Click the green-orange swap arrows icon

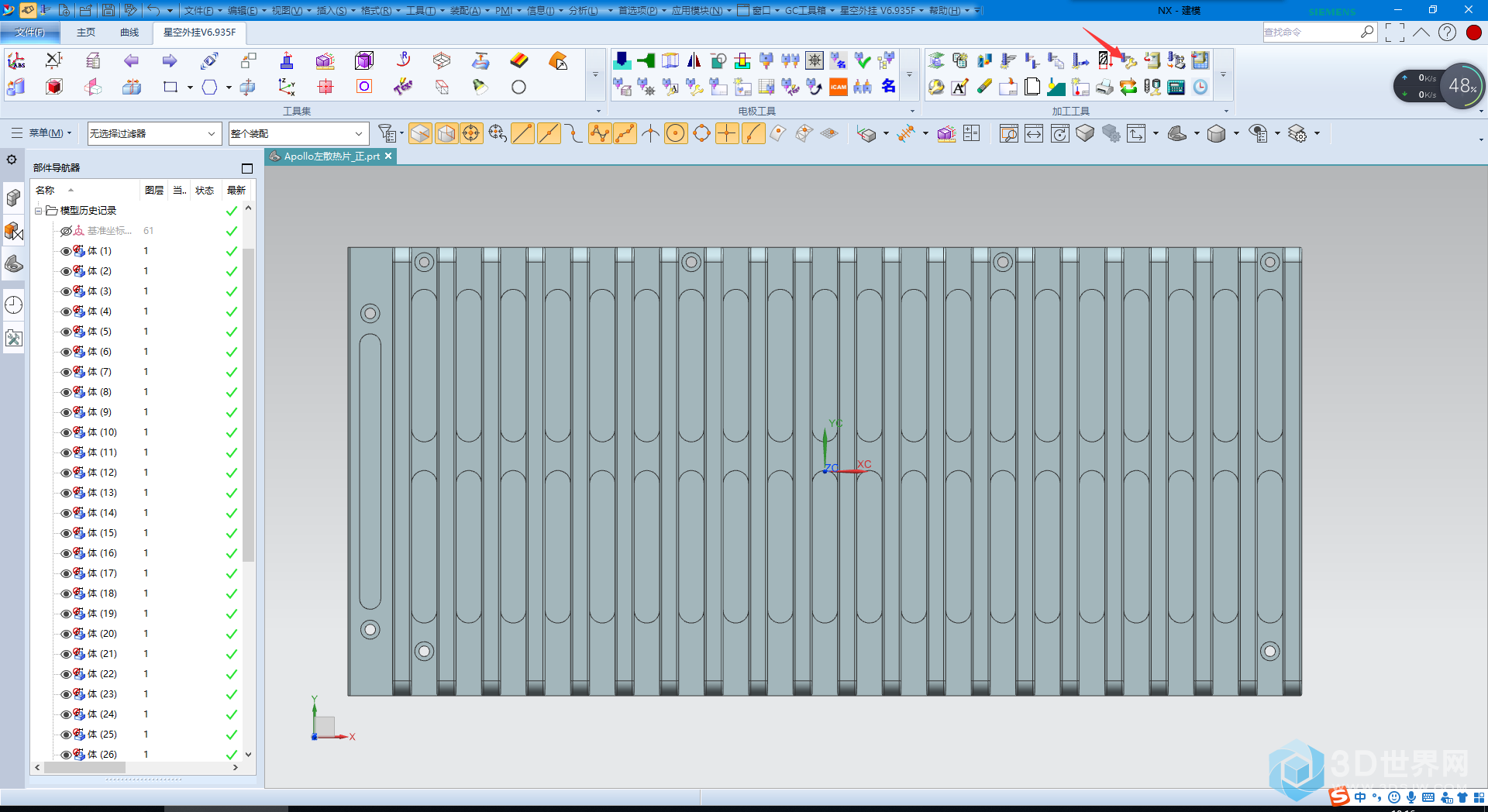pyautogui.click(x=1128, y=87)
